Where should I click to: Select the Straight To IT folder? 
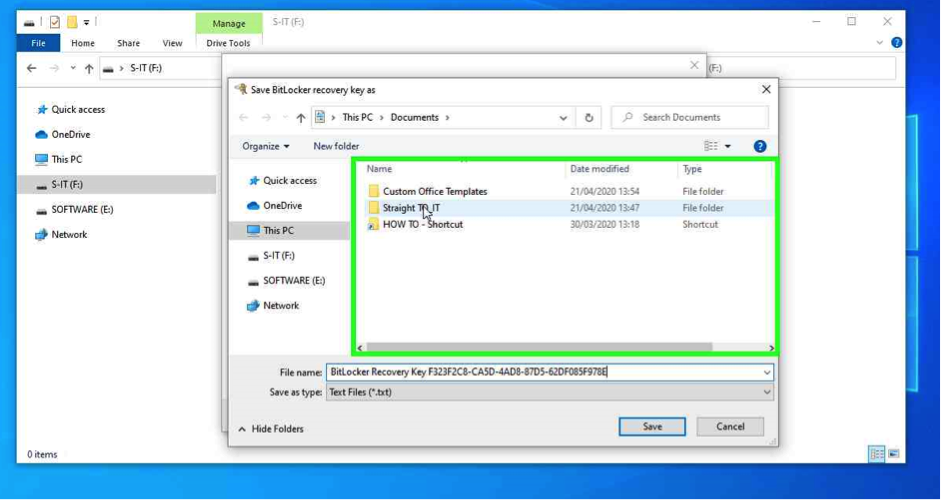pos(410,208)
